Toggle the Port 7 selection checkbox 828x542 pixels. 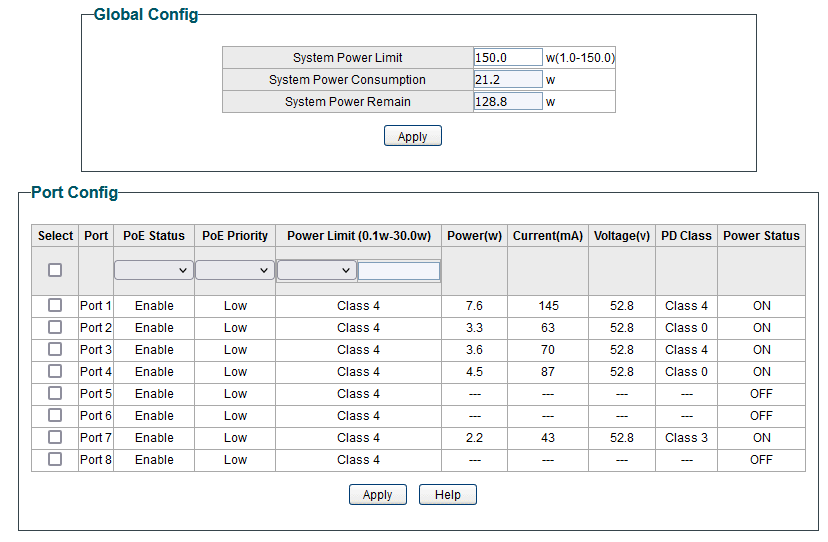55,437
